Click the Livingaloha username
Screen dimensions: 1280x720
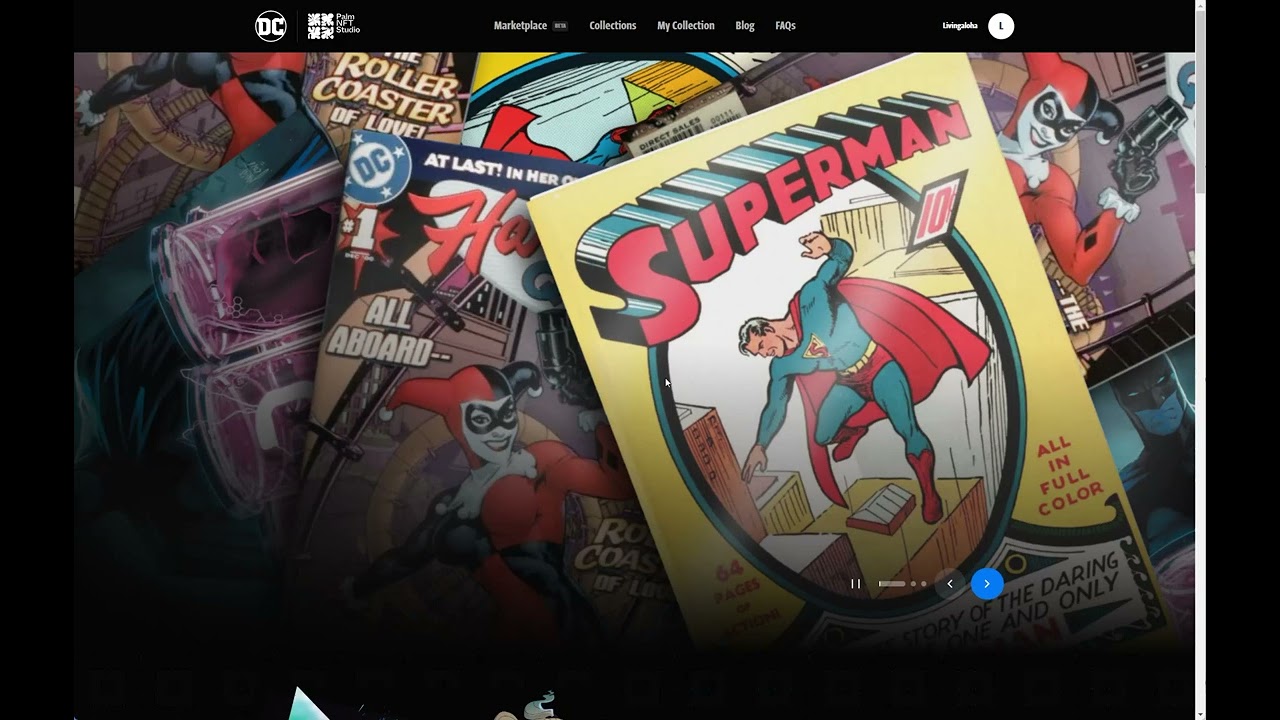[960, 26]
